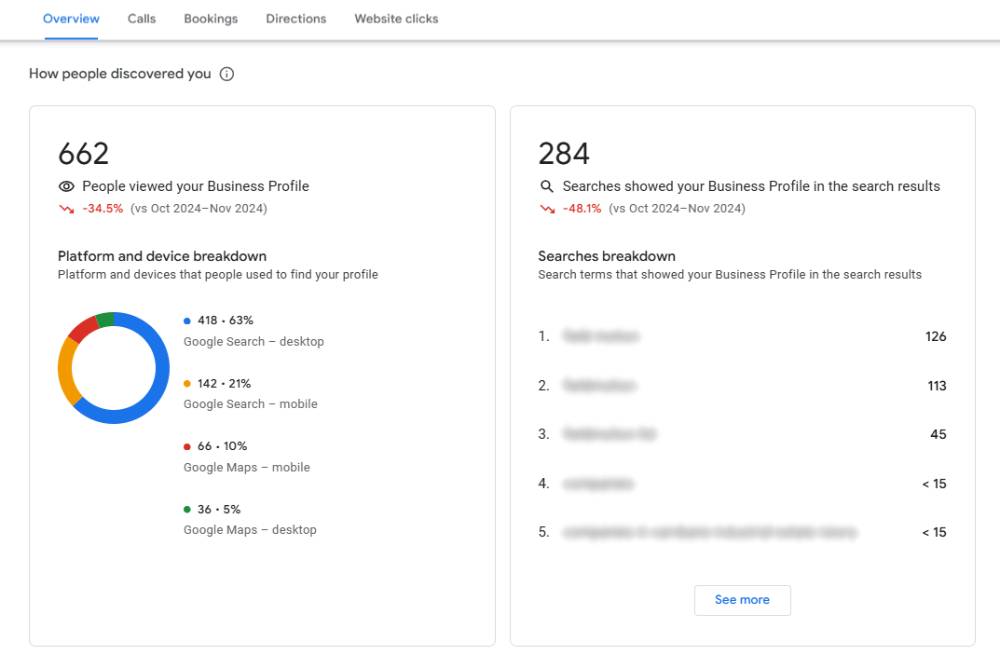Screen dimensions: 1000x655
Task: Click the magnifier icon beside Searches showed
Action: (x=547, y=186)
